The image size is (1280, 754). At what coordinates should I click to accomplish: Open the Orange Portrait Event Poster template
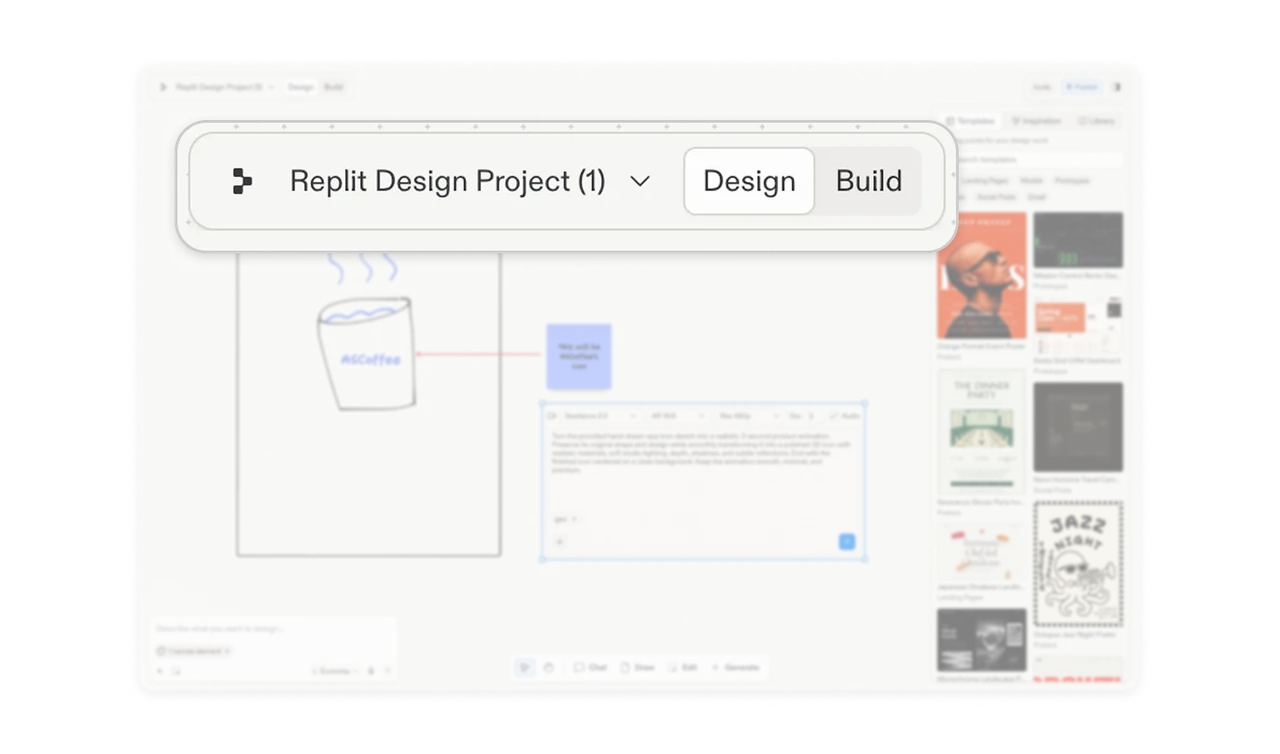tap(982, 276)
